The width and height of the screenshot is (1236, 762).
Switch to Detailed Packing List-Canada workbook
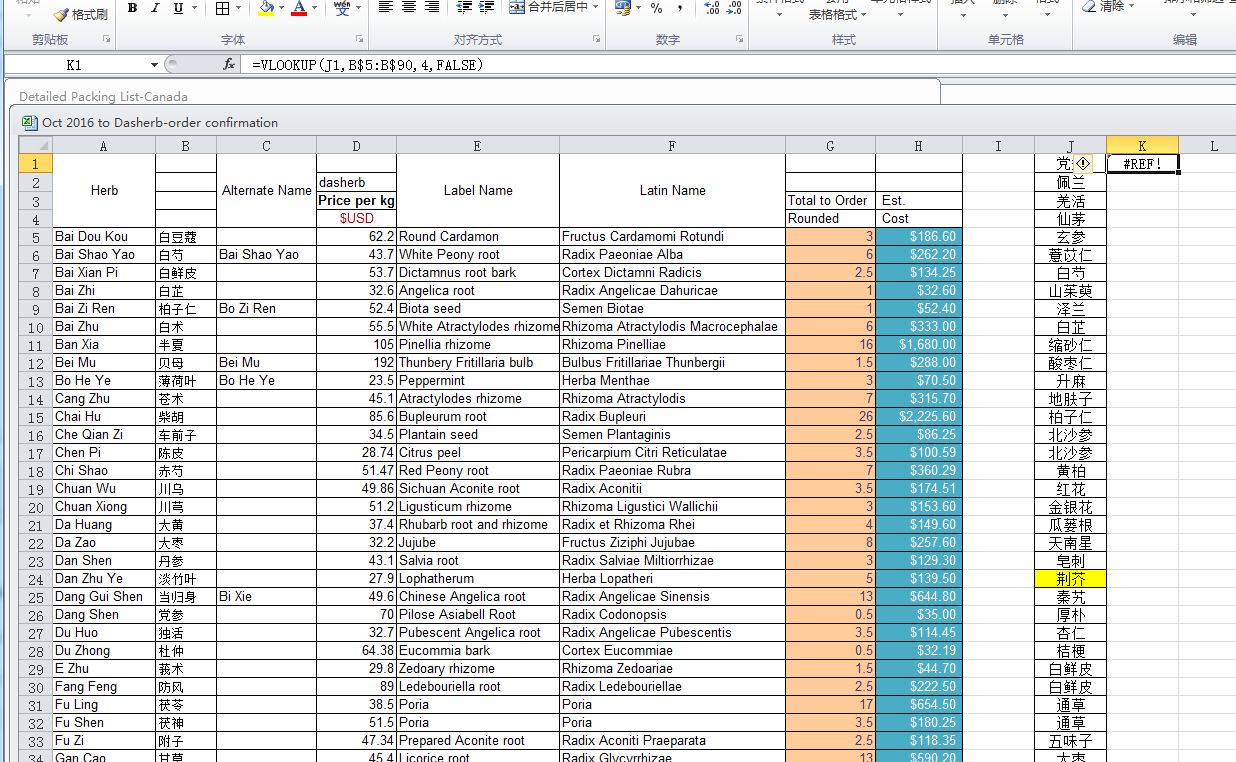(103, 97)
